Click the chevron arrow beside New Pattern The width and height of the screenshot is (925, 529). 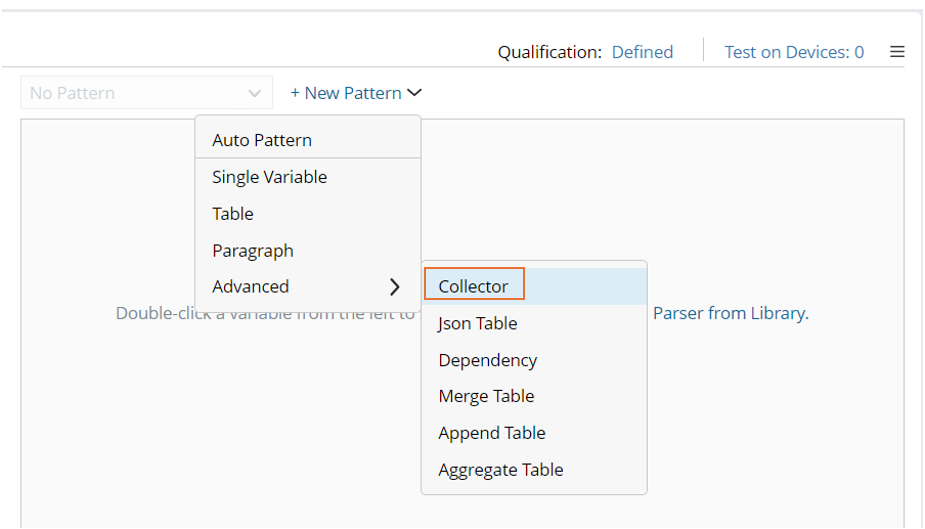[414, 93]
